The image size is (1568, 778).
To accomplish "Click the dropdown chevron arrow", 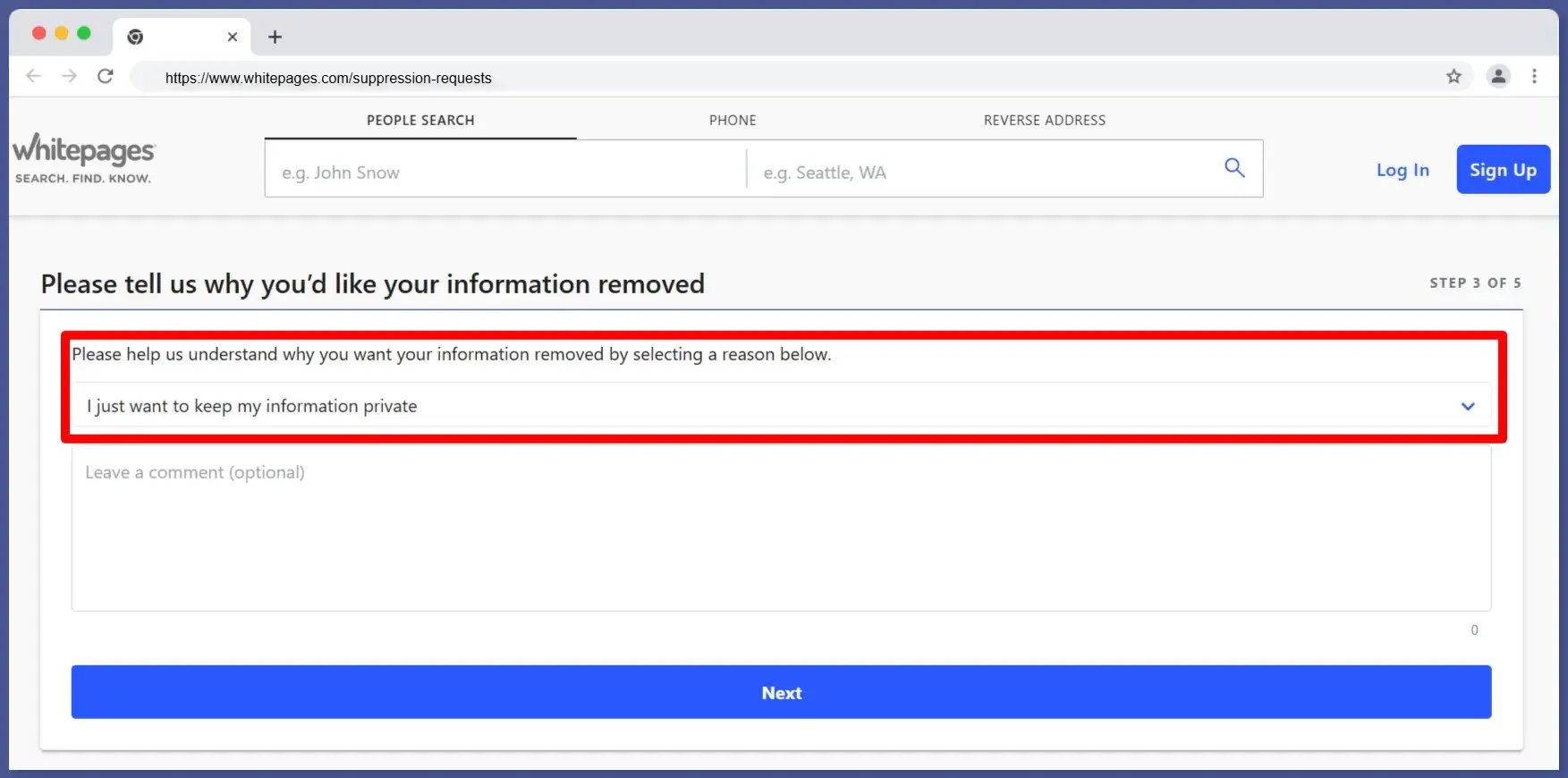I will click(1468, 406).
